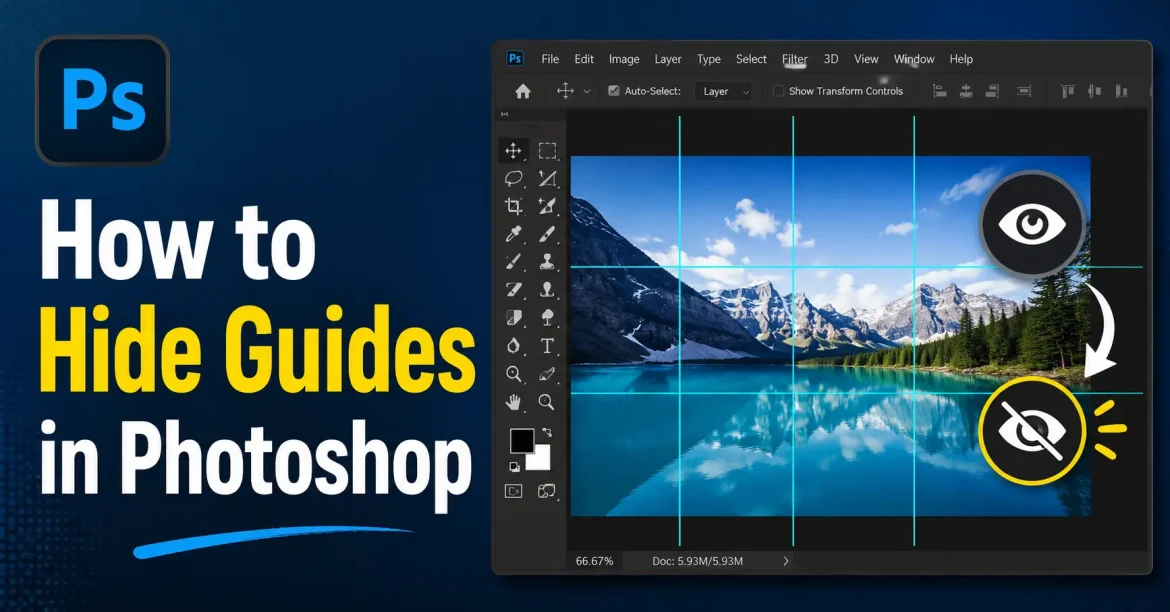Click the Doc: 5.93M/5.93M status text
The width and height of the screenshot is (1170, 612).
tap(698, 561)
